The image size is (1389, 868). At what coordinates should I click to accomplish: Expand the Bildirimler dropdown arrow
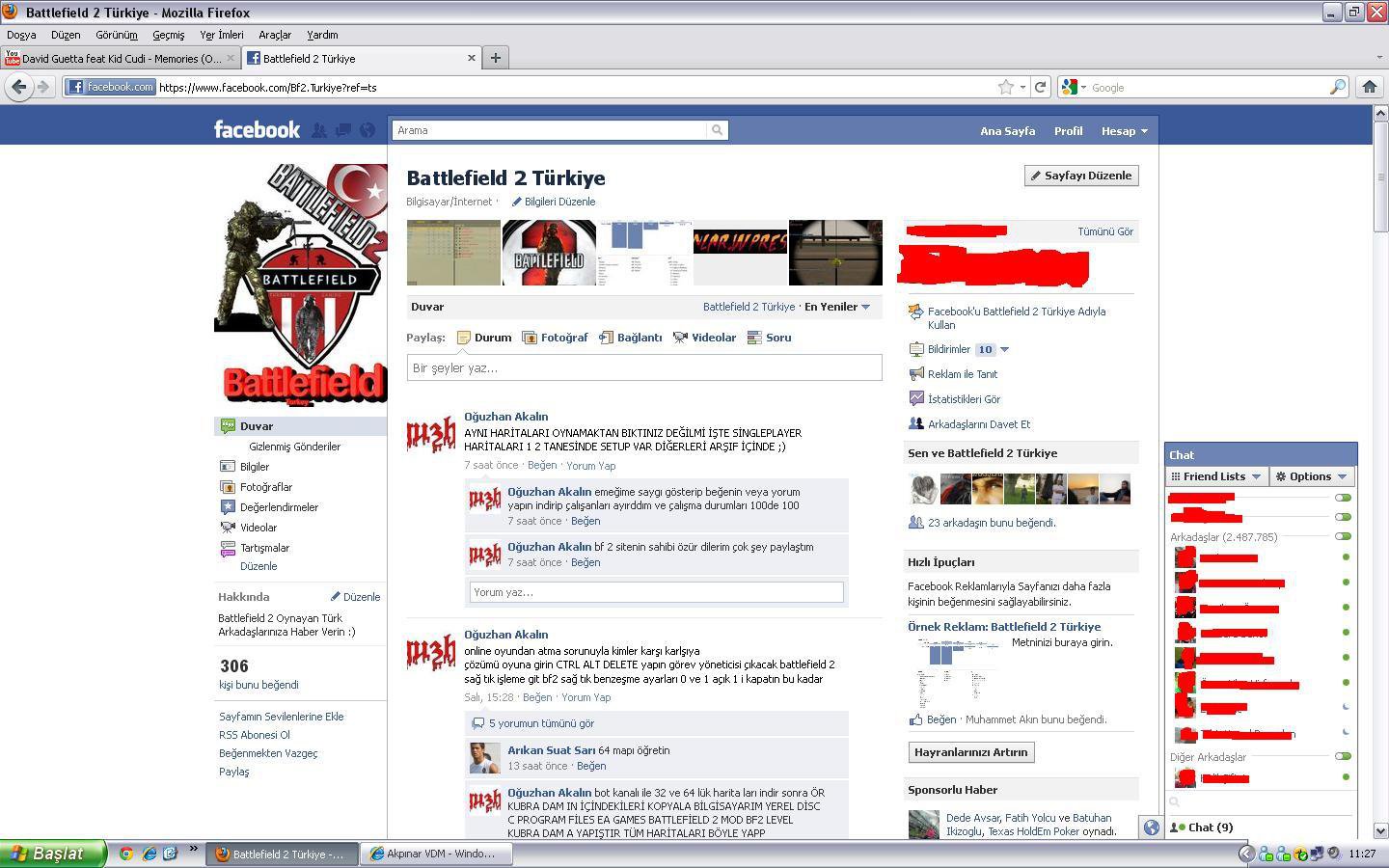tap(1004, 349)
